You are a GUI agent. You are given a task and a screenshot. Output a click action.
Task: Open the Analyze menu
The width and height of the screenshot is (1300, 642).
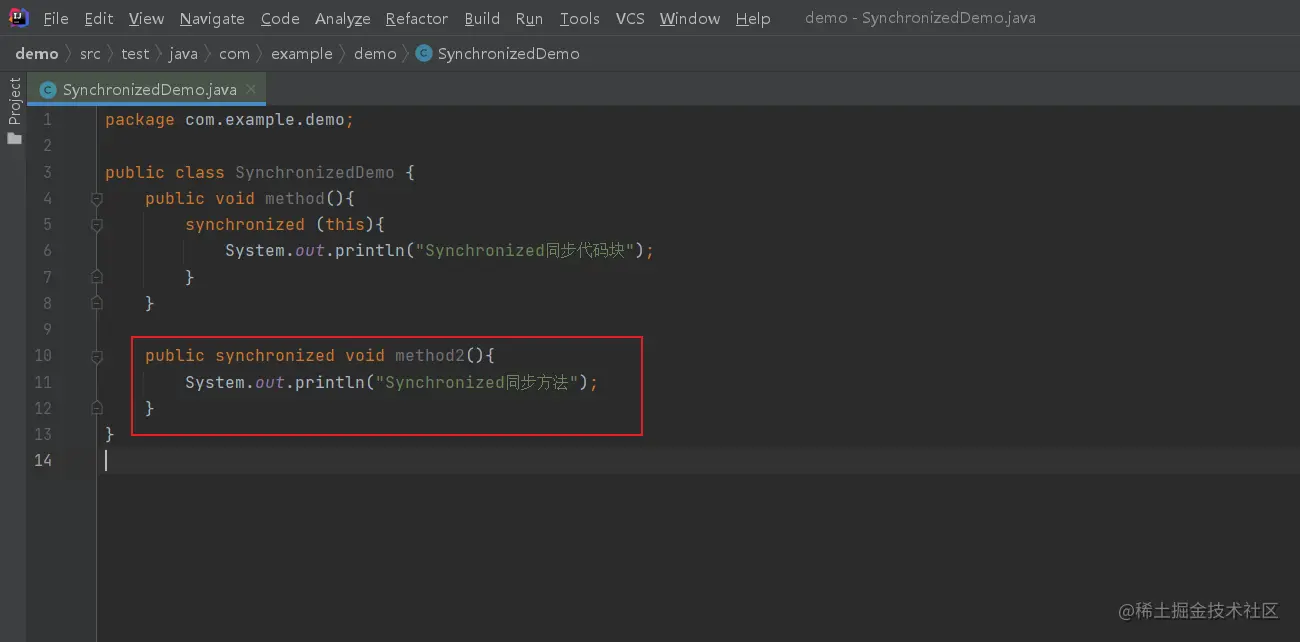coord(343,19)
